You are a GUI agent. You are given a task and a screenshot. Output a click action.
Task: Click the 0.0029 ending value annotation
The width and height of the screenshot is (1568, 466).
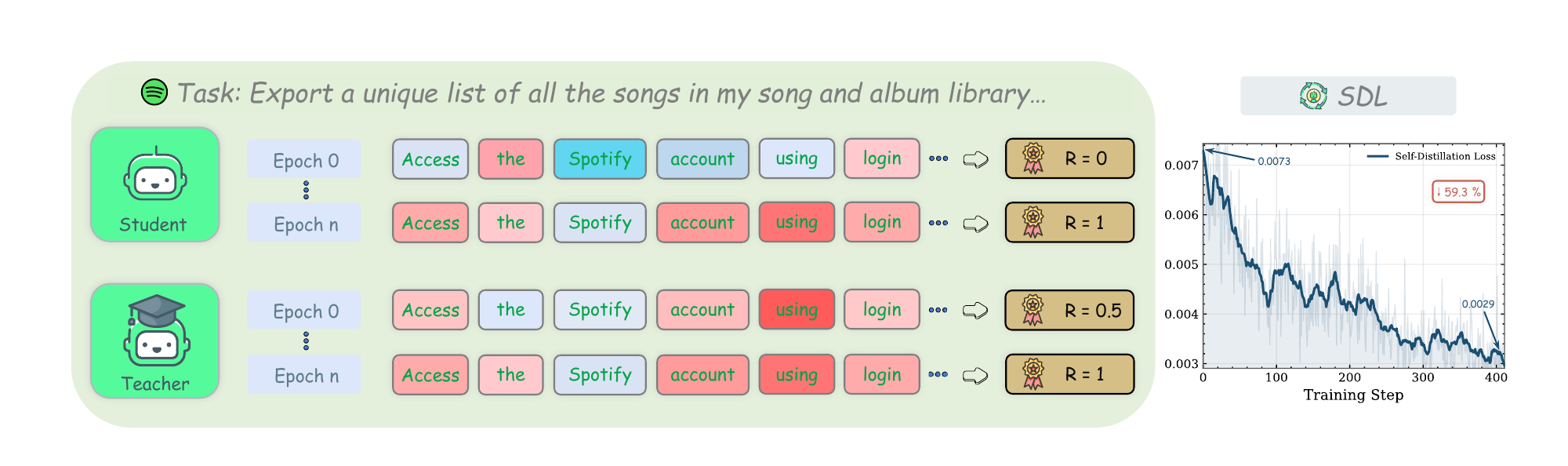tap(1478, 304)
